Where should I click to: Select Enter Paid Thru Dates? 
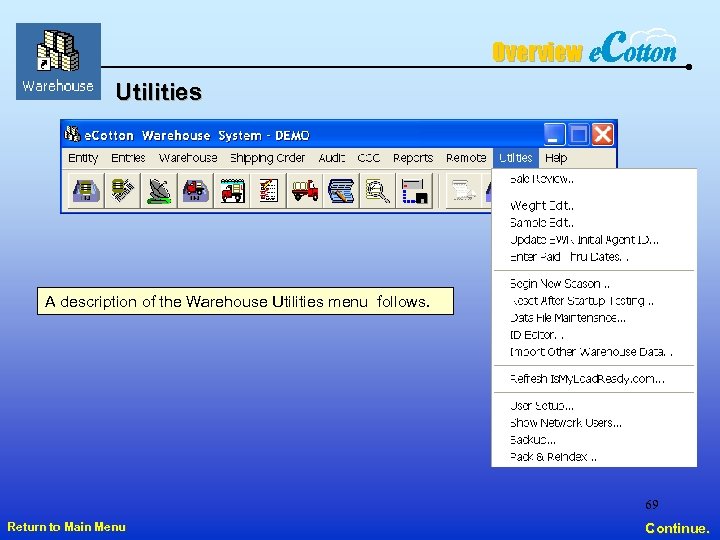click(x=569, y=257)
